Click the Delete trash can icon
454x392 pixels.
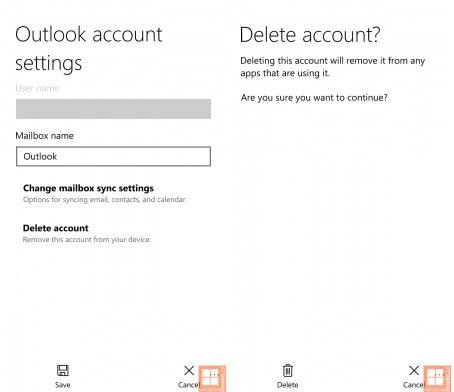coord(288,370)
